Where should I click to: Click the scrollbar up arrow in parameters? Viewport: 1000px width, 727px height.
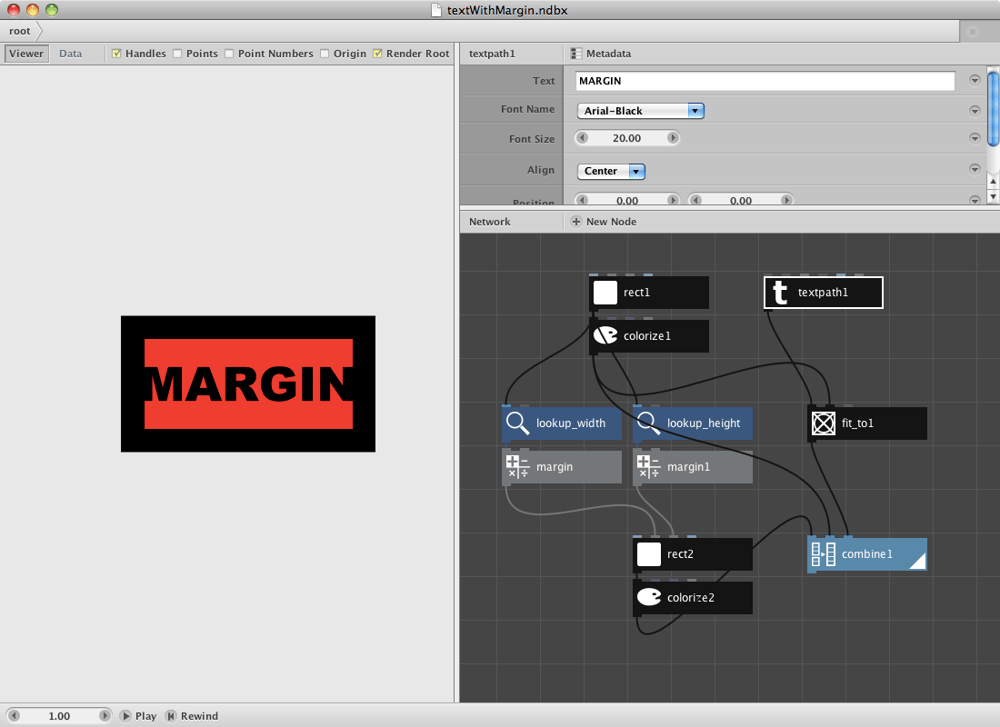click(993, 181)
